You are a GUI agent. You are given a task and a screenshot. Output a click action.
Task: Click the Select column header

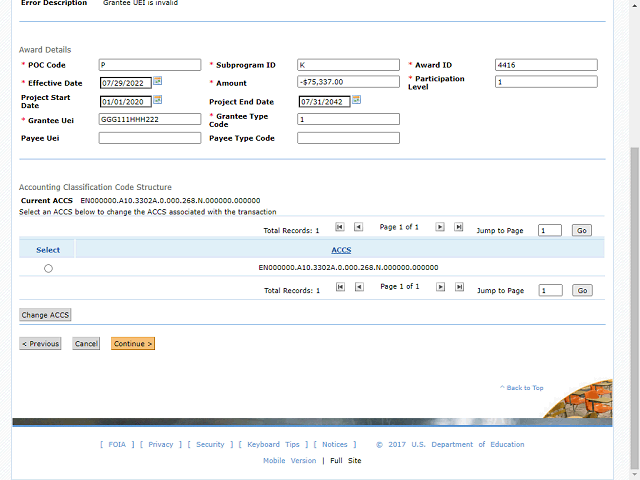click(x=48, y=250)
